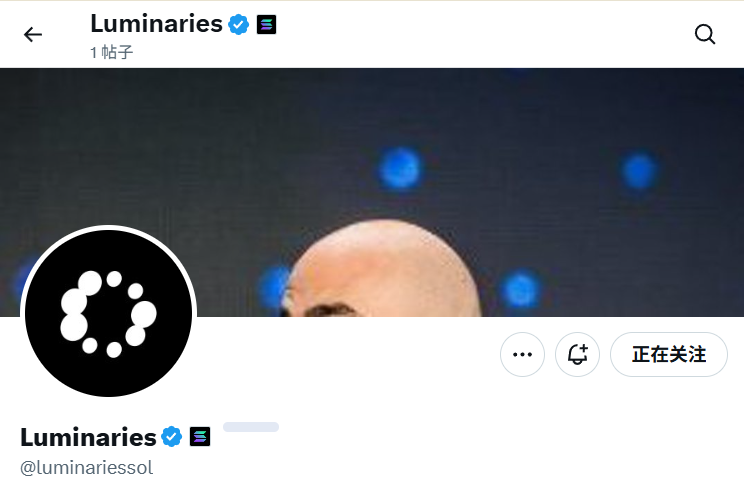Click the Luminaries profile display name
Screen dimensions: 744x484
(x=88, y=437)
